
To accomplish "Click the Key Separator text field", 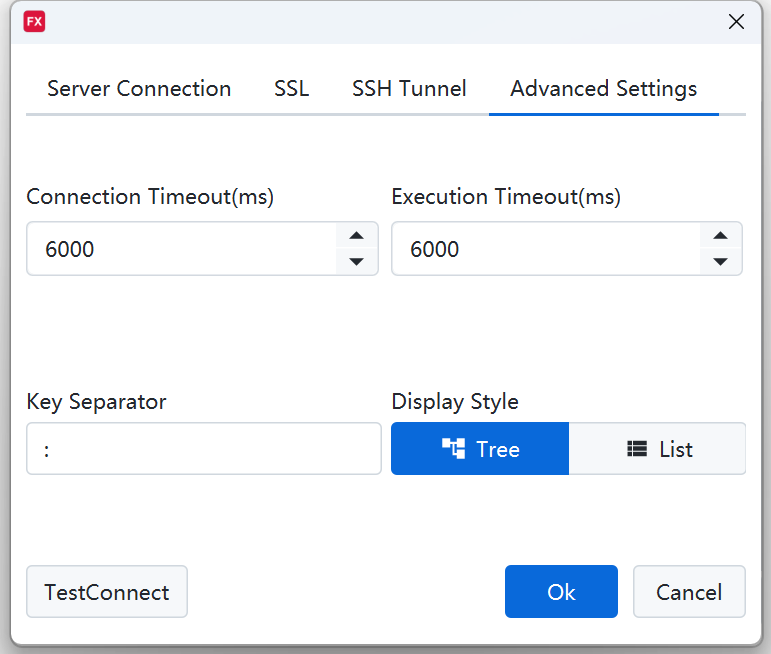I will click(x=204, y=449).
